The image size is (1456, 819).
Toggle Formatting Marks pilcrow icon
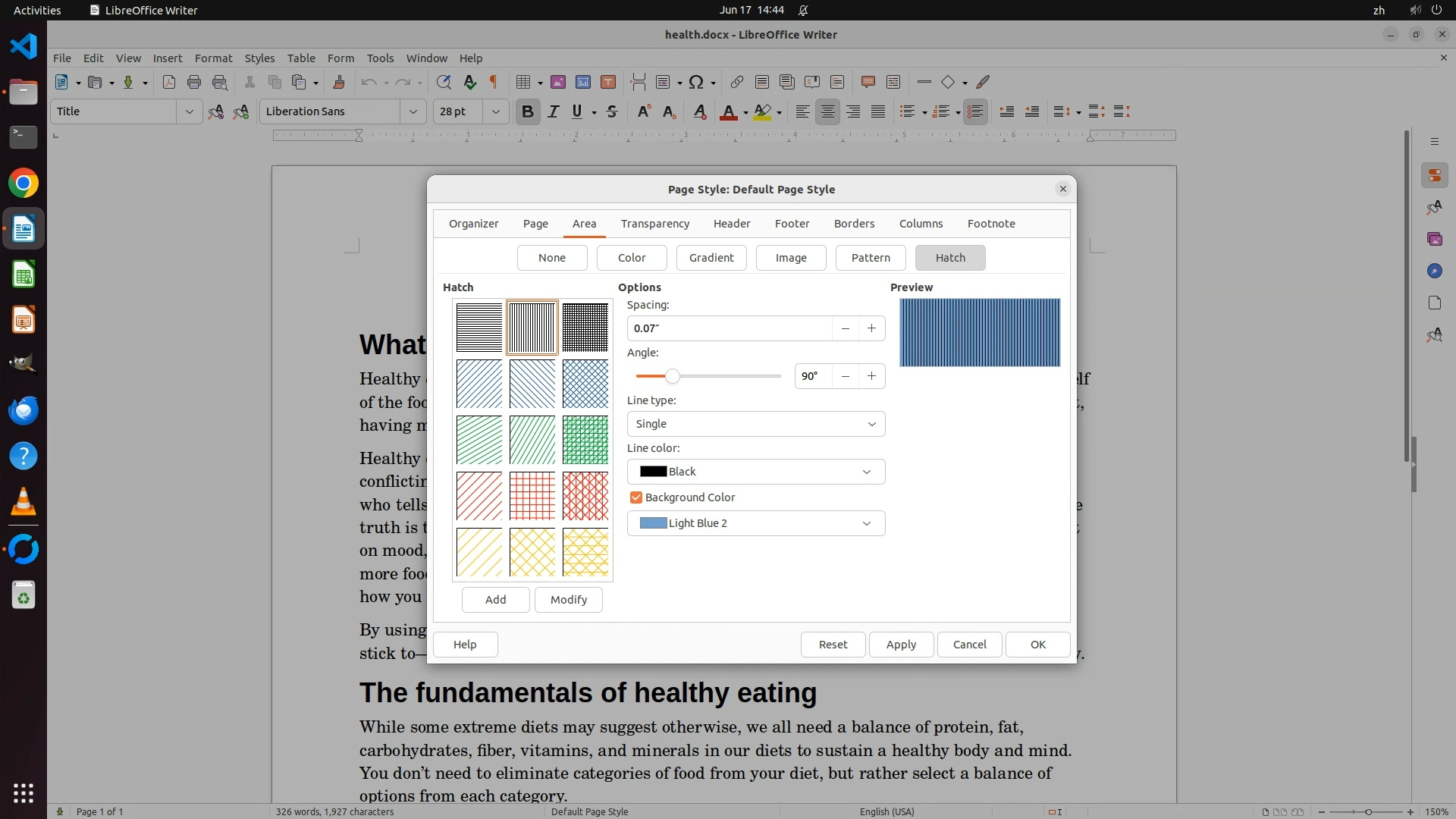[x=494, y=82]
